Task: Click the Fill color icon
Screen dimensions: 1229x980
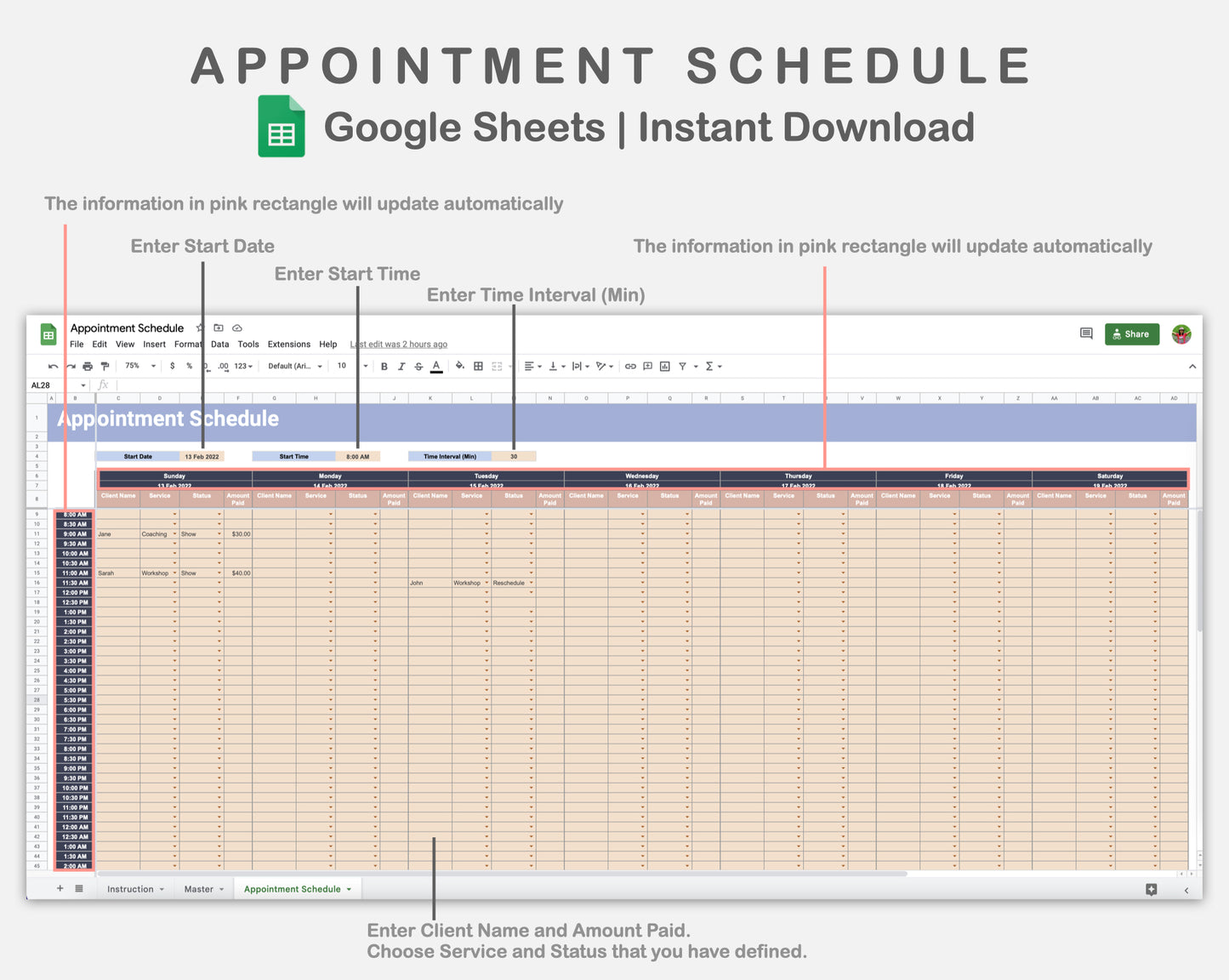Action: pyautogui.click(x=458, y=366)
